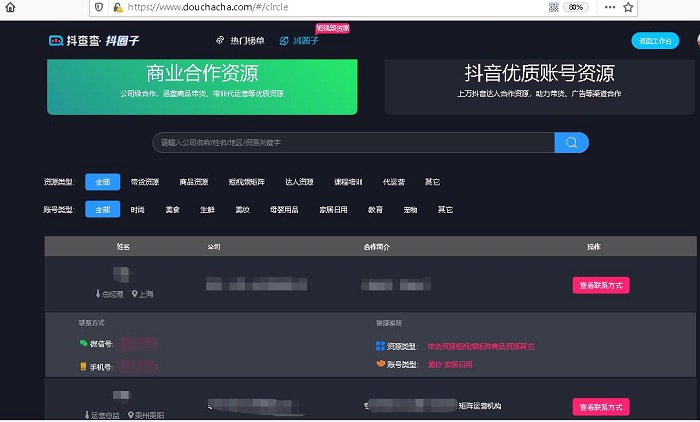Filter account type by 生鲜

click(207, 209)
